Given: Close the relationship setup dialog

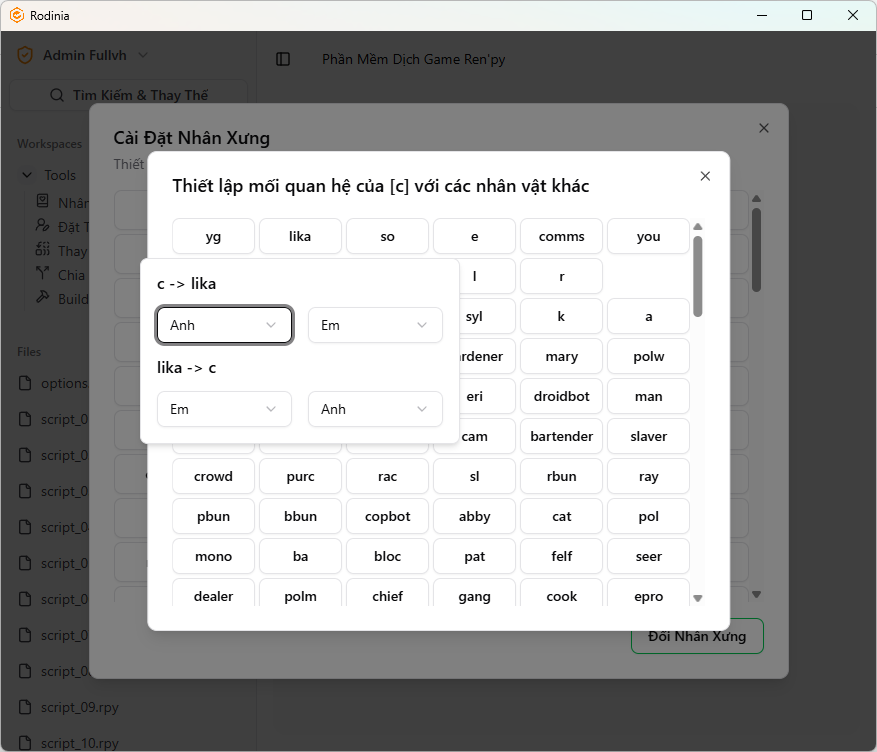Looking at the screenshot, I should 705,176.
